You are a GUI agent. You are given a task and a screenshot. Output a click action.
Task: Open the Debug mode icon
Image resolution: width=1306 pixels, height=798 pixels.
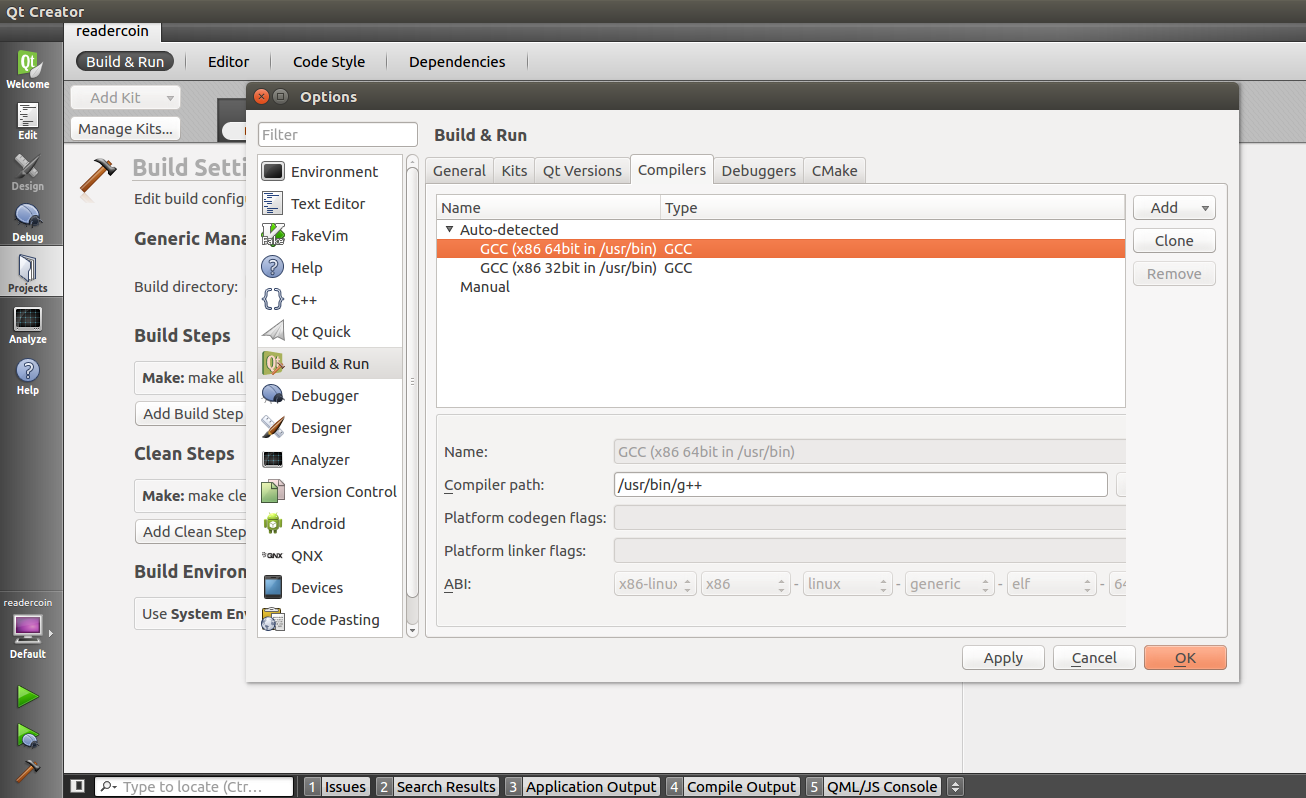(x=28, y=223)
